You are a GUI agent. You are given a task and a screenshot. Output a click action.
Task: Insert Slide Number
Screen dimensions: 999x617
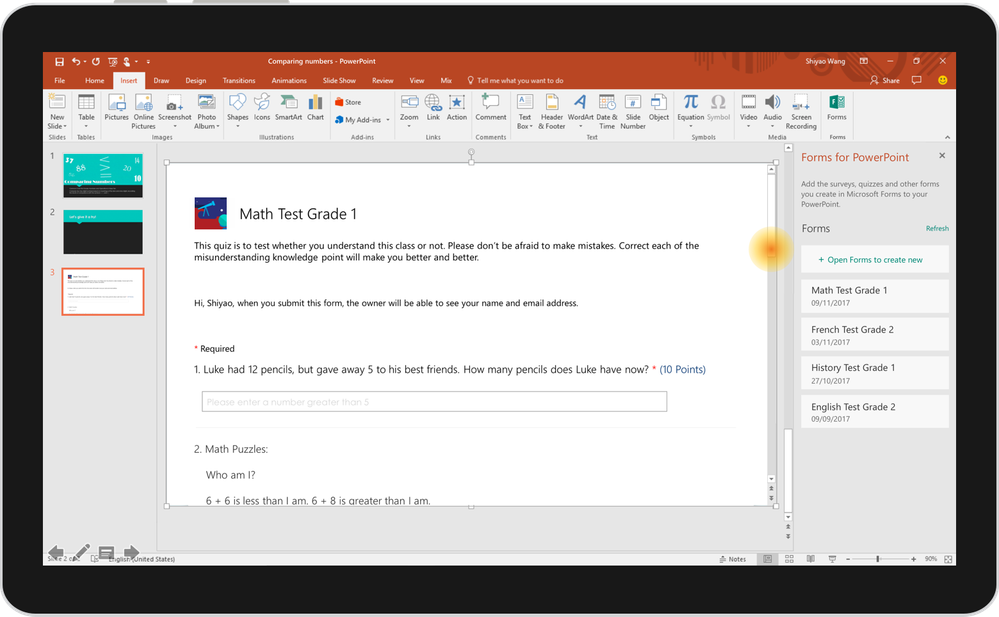(x=633, y=111)
